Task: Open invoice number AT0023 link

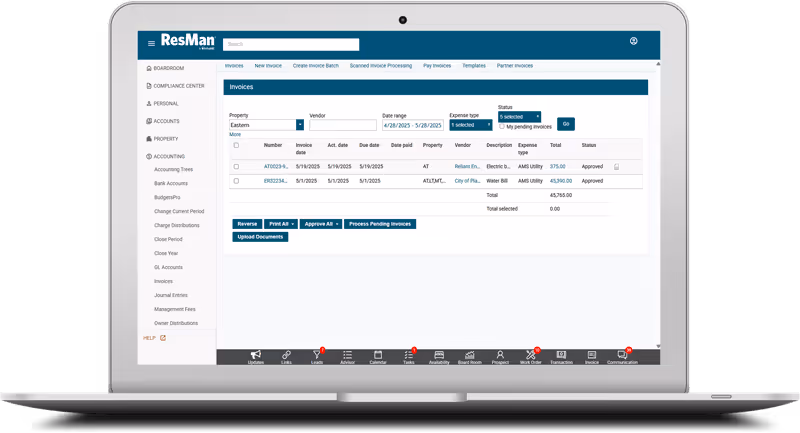Action: click(276, 167)
